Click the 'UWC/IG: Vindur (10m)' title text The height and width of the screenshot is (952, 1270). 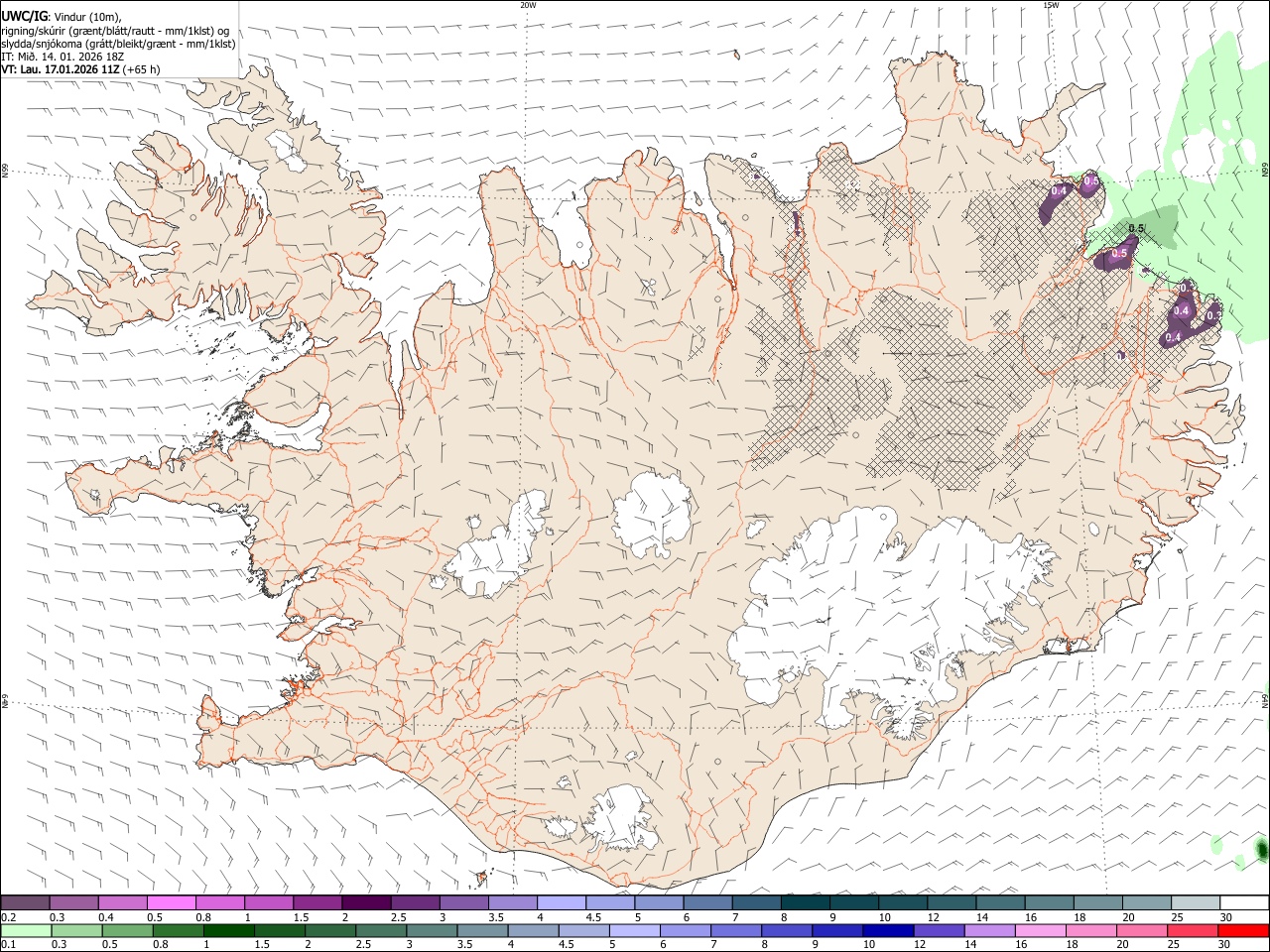coord(62,15)
